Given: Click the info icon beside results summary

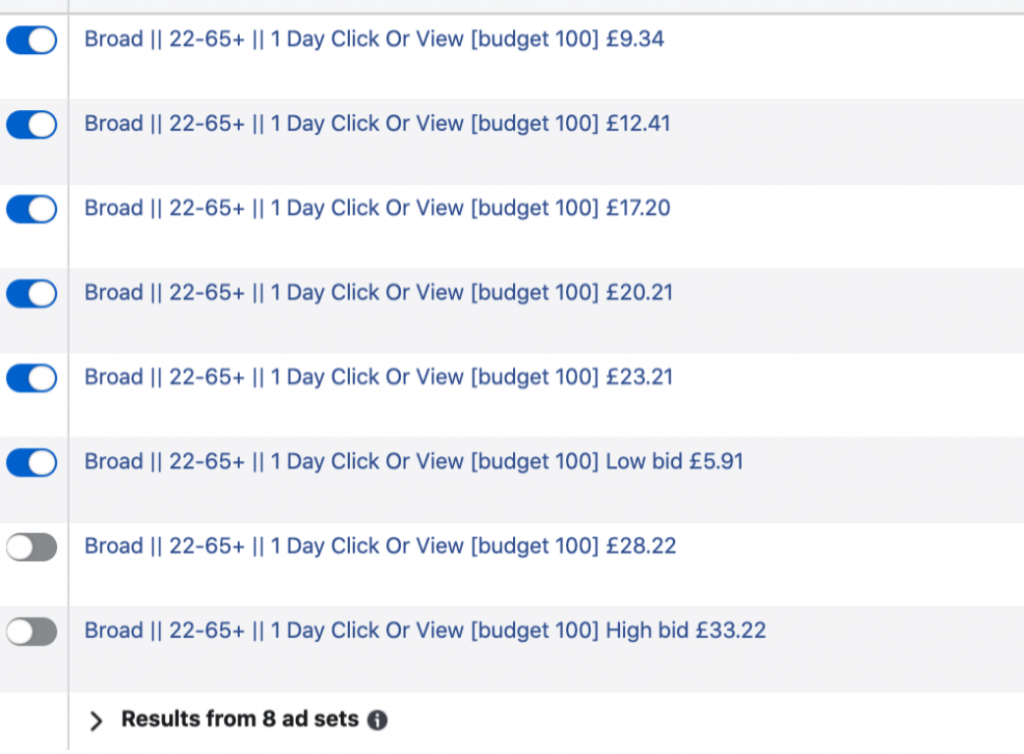Looking at the screenshot, I should (377, 720).
